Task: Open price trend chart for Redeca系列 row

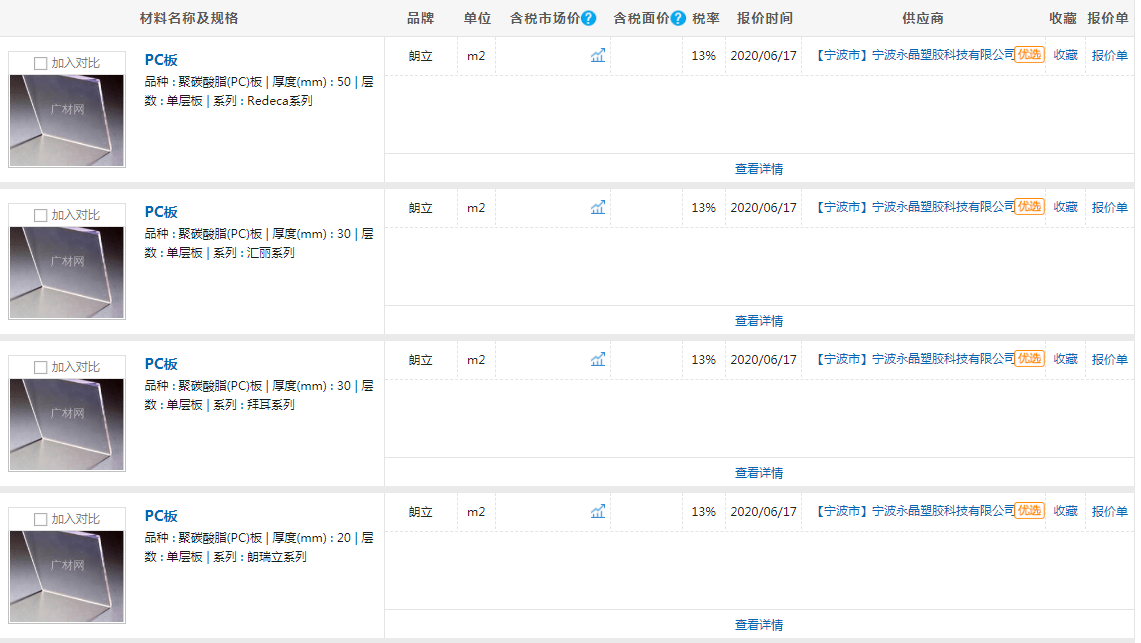Action: tap(597, 55)
